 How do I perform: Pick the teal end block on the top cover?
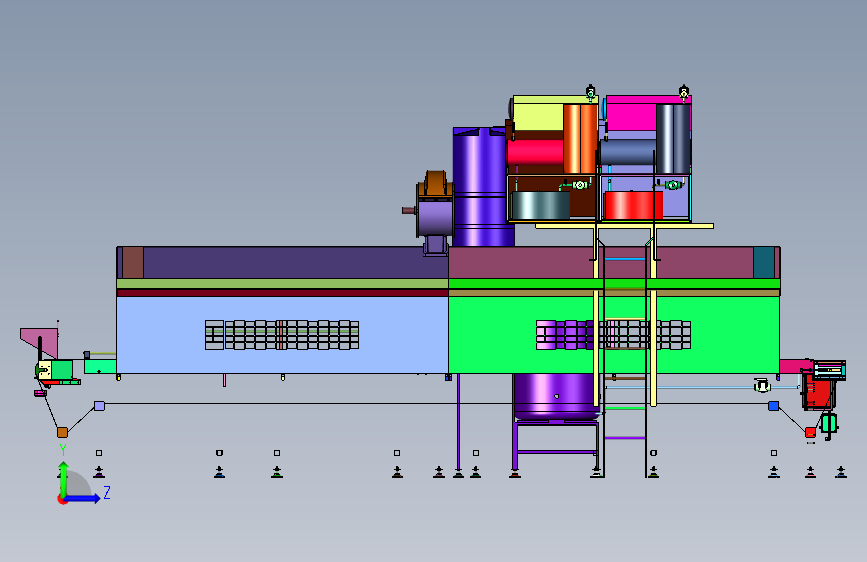coord(764,262)
